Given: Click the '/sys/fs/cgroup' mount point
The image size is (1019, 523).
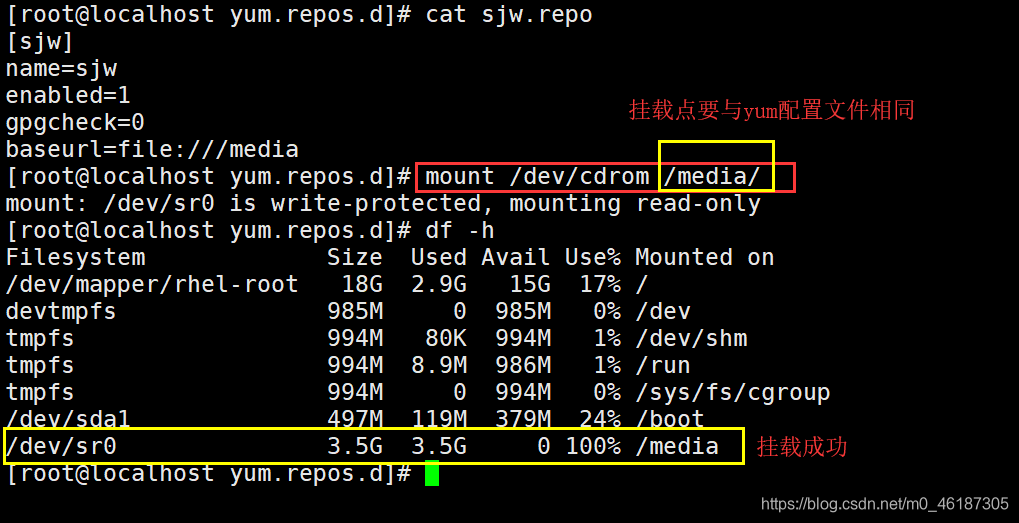Looking at the screenshot, I should pos(733,393).
